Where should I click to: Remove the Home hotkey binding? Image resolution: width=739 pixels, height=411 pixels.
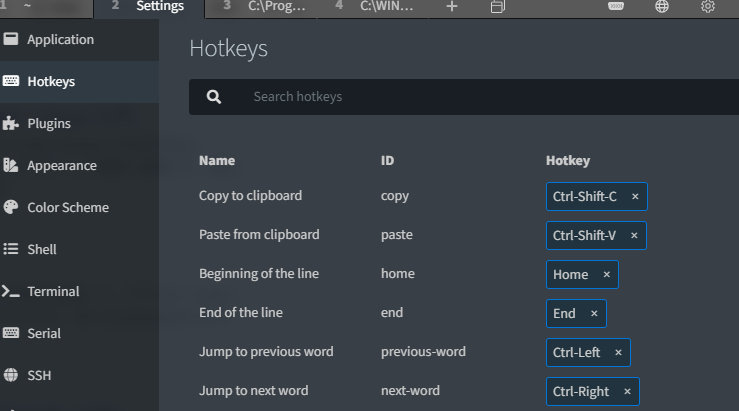607,275
